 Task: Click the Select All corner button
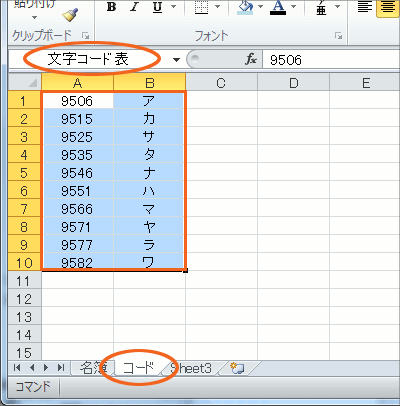click(25, 82)
